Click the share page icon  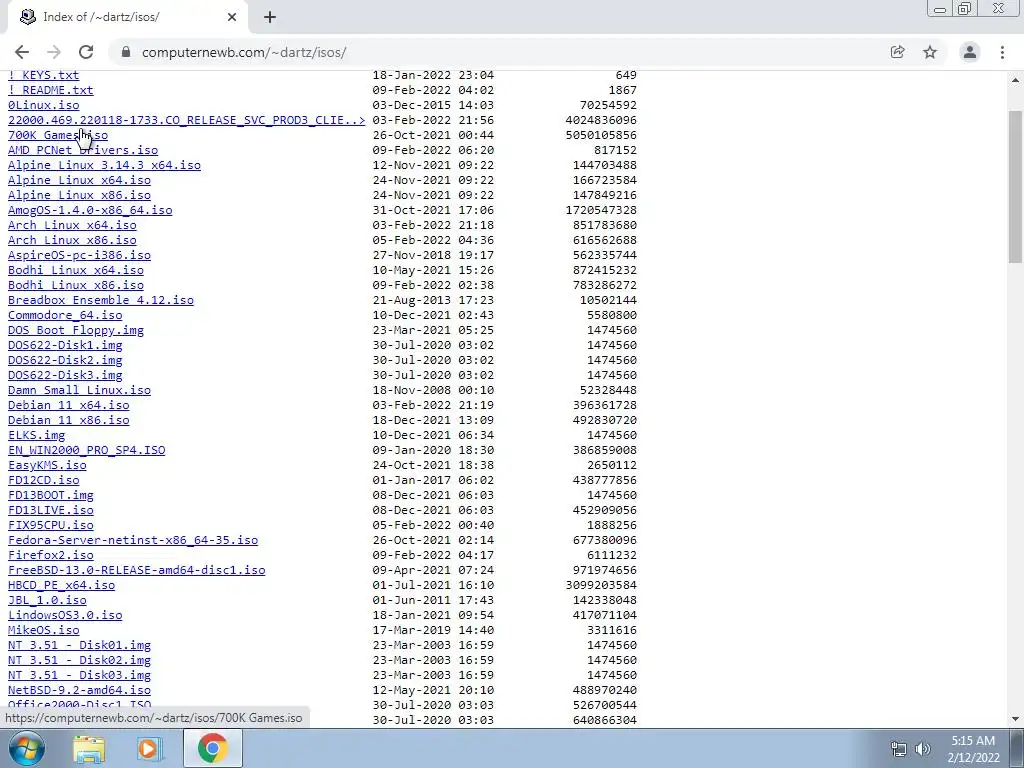click(x=897, y=52)
